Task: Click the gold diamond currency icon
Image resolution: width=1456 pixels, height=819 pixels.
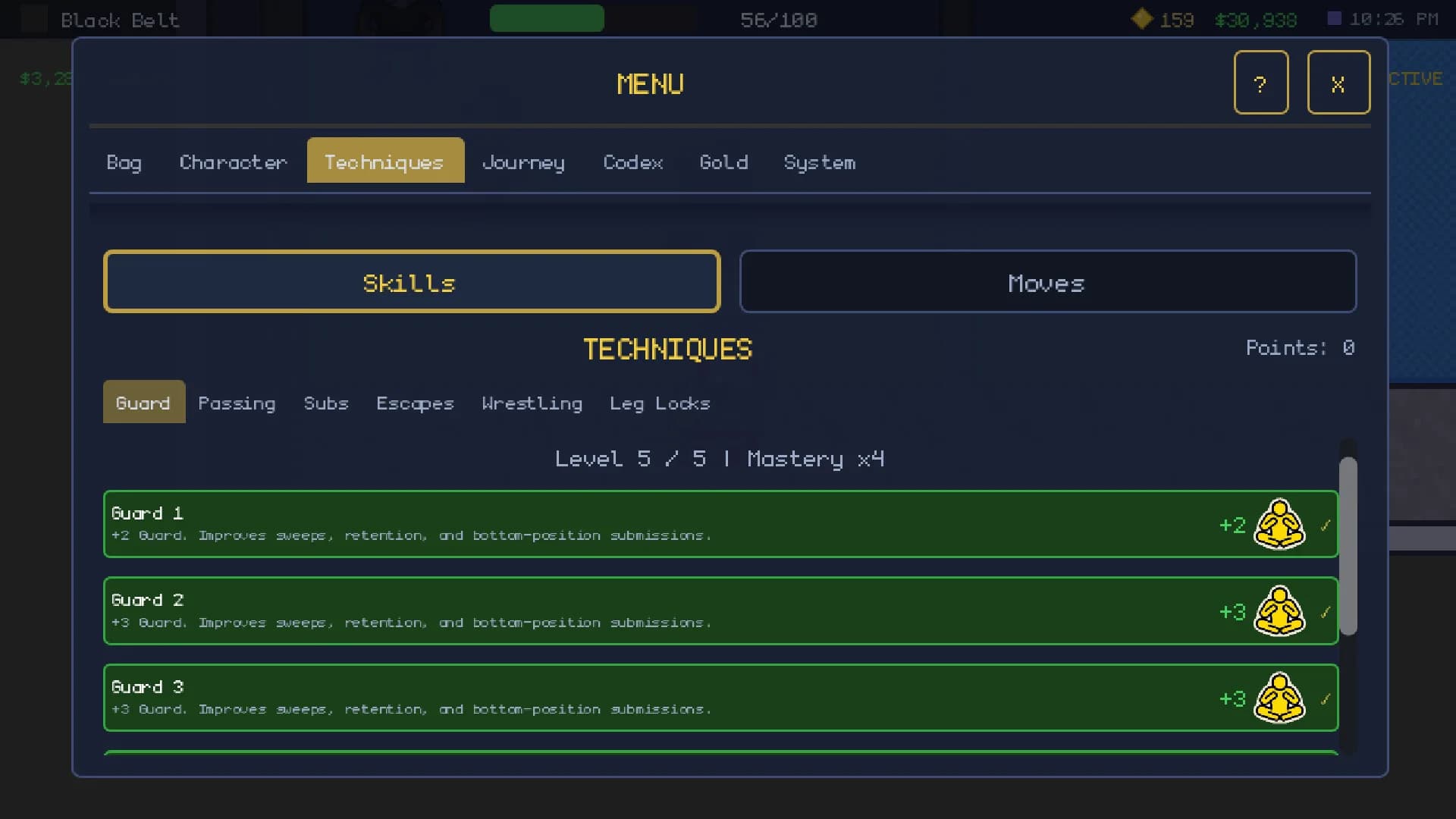Action: click(x=1141, y=18)
